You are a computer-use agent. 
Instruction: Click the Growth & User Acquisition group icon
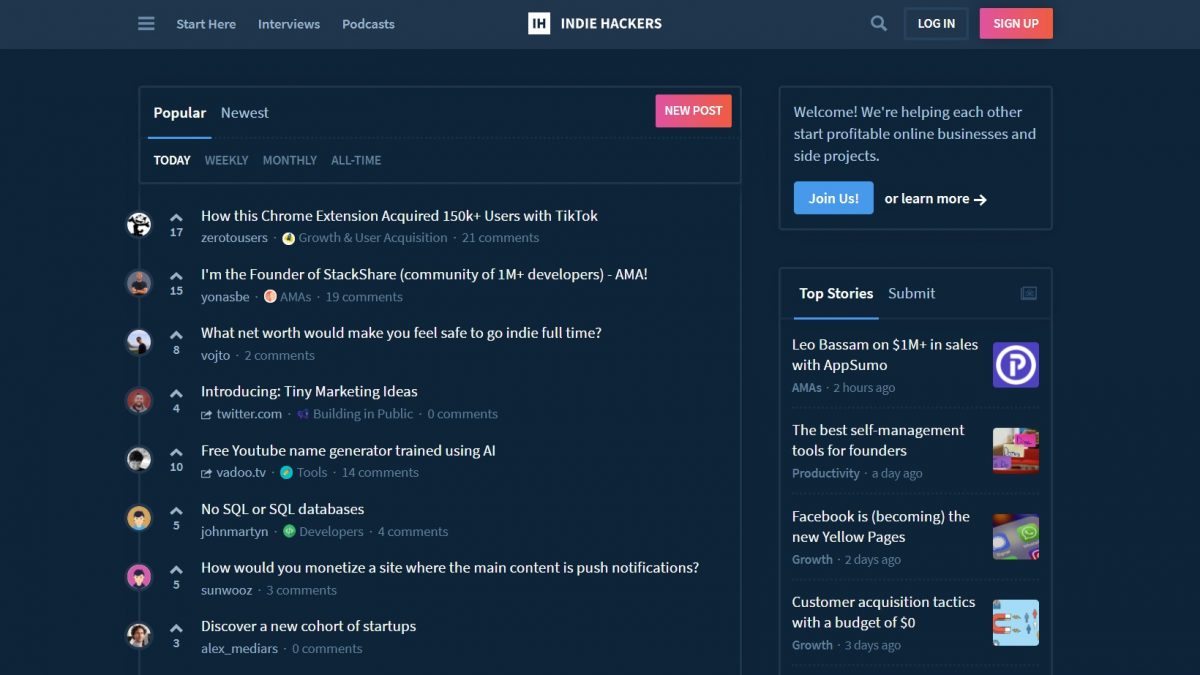pyautogui.click(x=288, y=238)
